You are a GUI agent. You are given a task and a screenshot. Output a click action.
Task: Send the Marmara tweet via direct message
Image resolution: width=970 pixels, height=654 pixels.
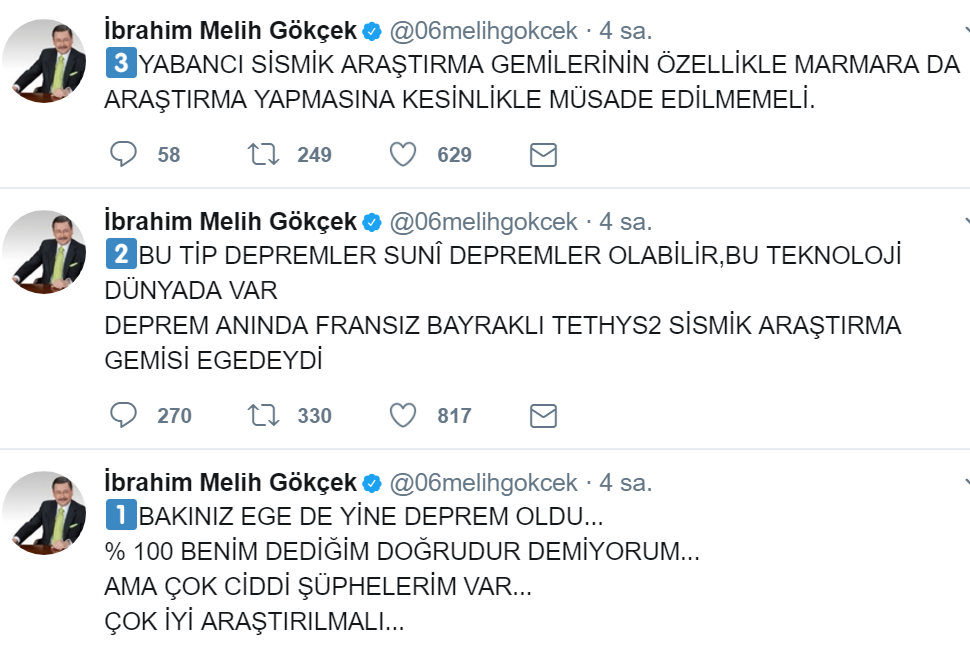[543, 154]
